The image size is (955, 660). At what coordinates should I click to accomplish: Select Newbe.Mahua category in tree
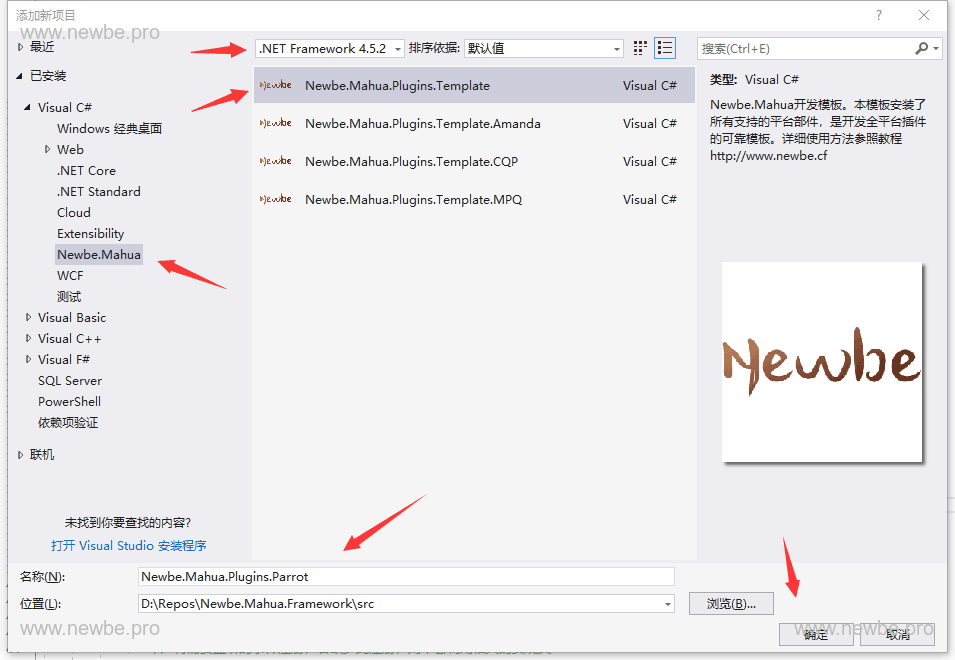99,255
